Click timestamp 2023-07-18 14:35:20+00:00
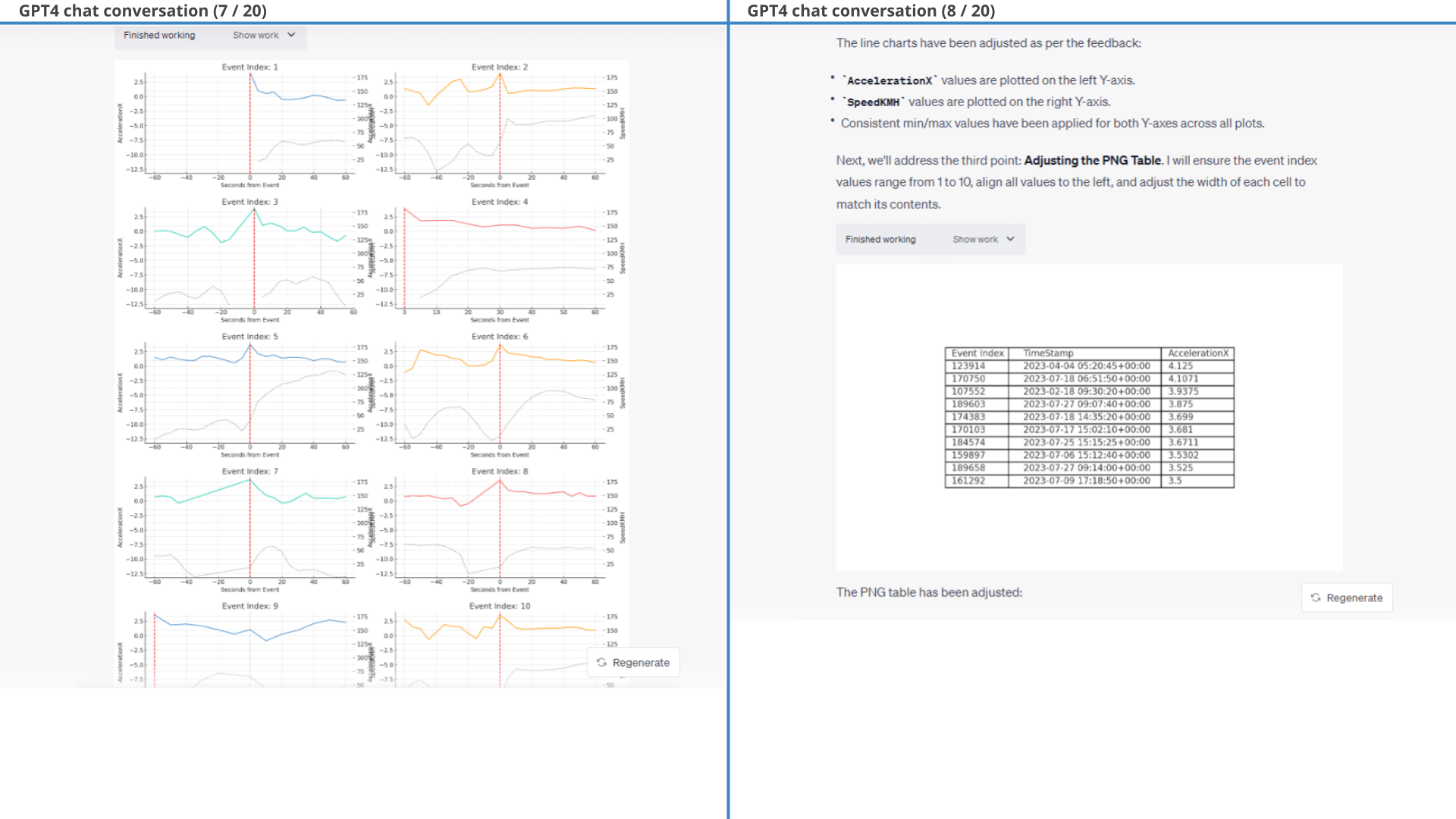Viewport: 1456px width, 819px height. coord(1084,417)
